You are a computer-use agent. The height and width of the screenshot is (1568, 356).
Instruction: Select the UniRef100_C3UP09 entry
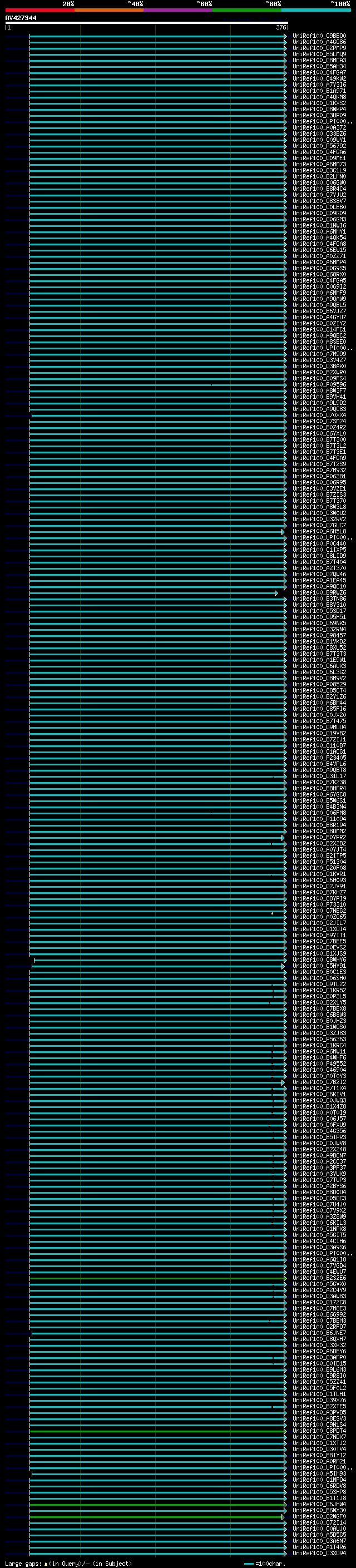point(319,116)
